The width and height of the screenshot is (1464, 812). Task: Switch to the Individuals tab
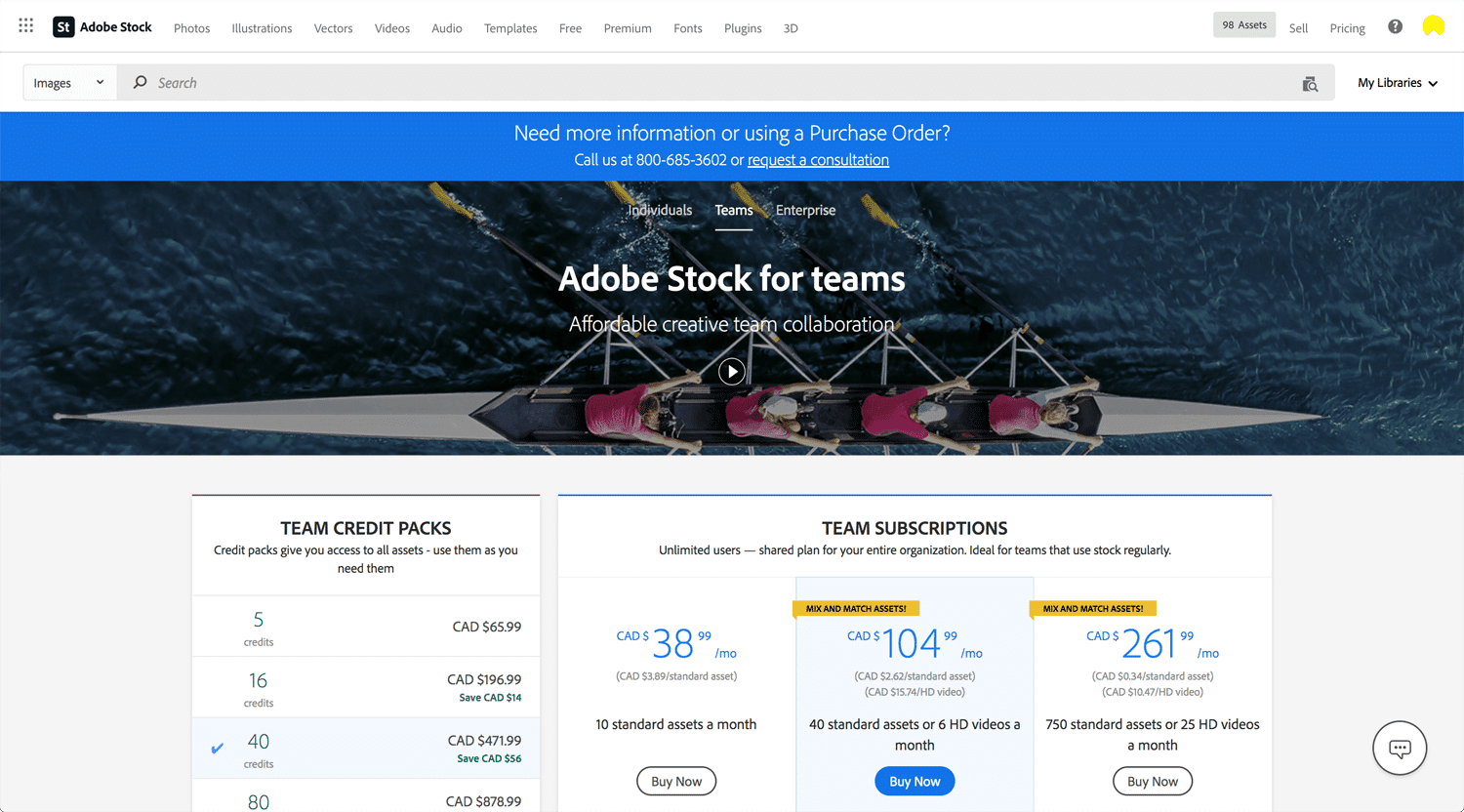660,210
